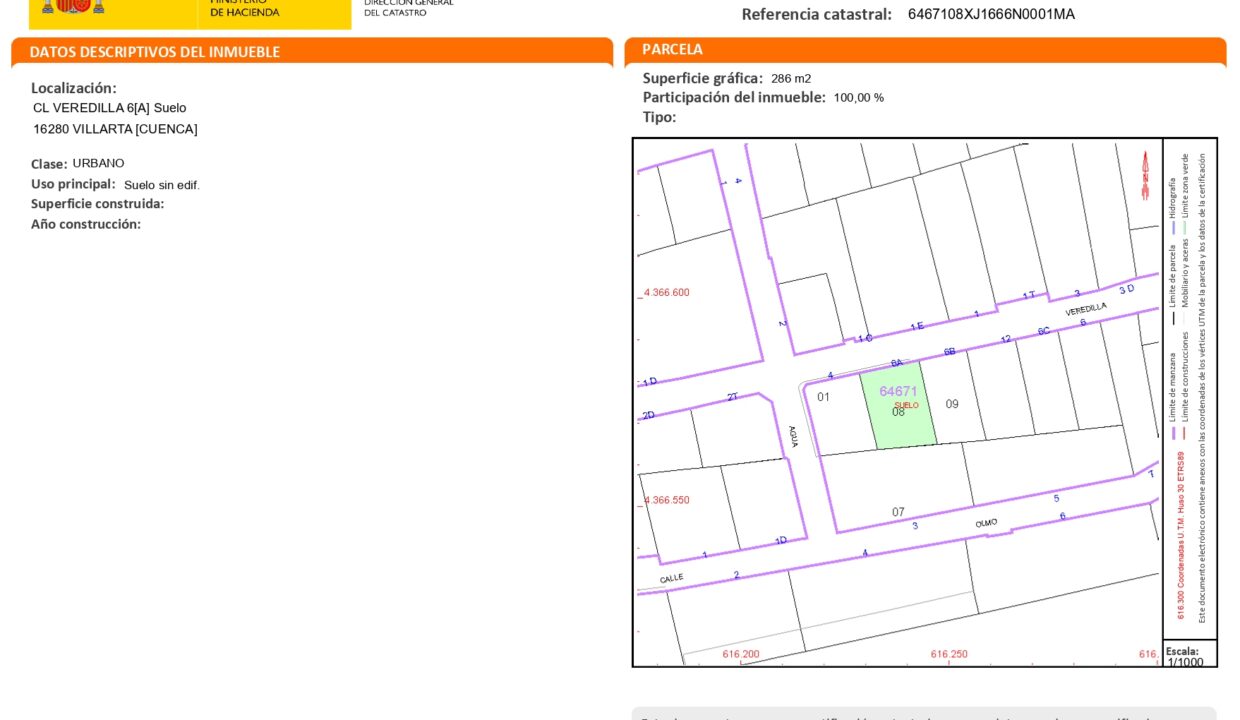Click the graphic surface value '286 m2'
The height and width of the screenshot is (720, 1240).
tap(791, 78)
